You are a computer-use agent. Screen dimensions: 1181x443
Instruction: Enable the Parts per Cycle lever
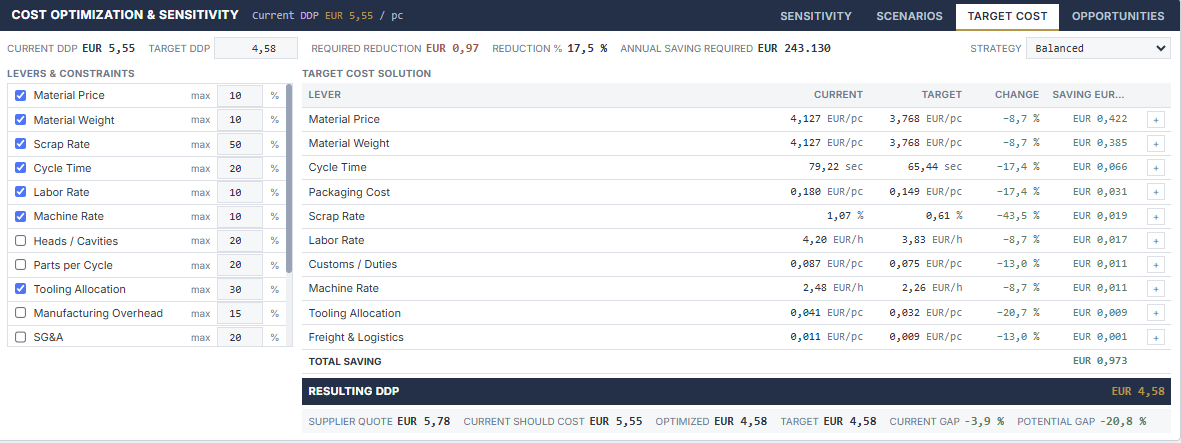(x=20, y=265)
